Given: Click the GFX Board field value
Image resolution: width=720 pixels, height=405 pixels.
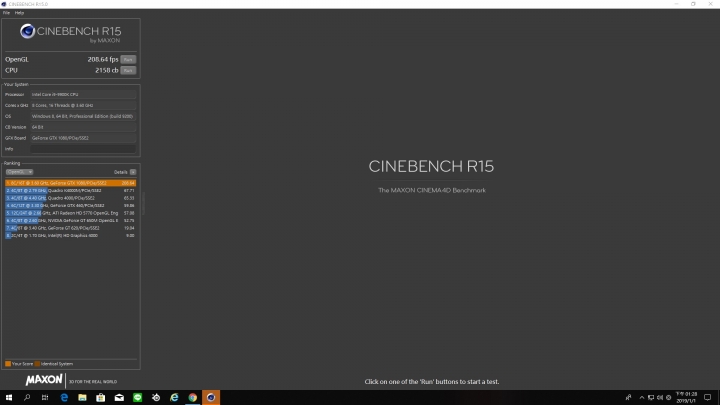Looking at the screenshot, I should 83,138.
